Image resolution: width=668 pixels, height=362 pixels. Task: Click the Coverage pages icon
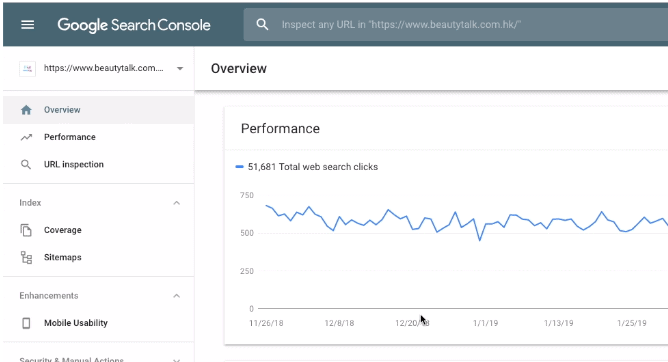(26, 230)
